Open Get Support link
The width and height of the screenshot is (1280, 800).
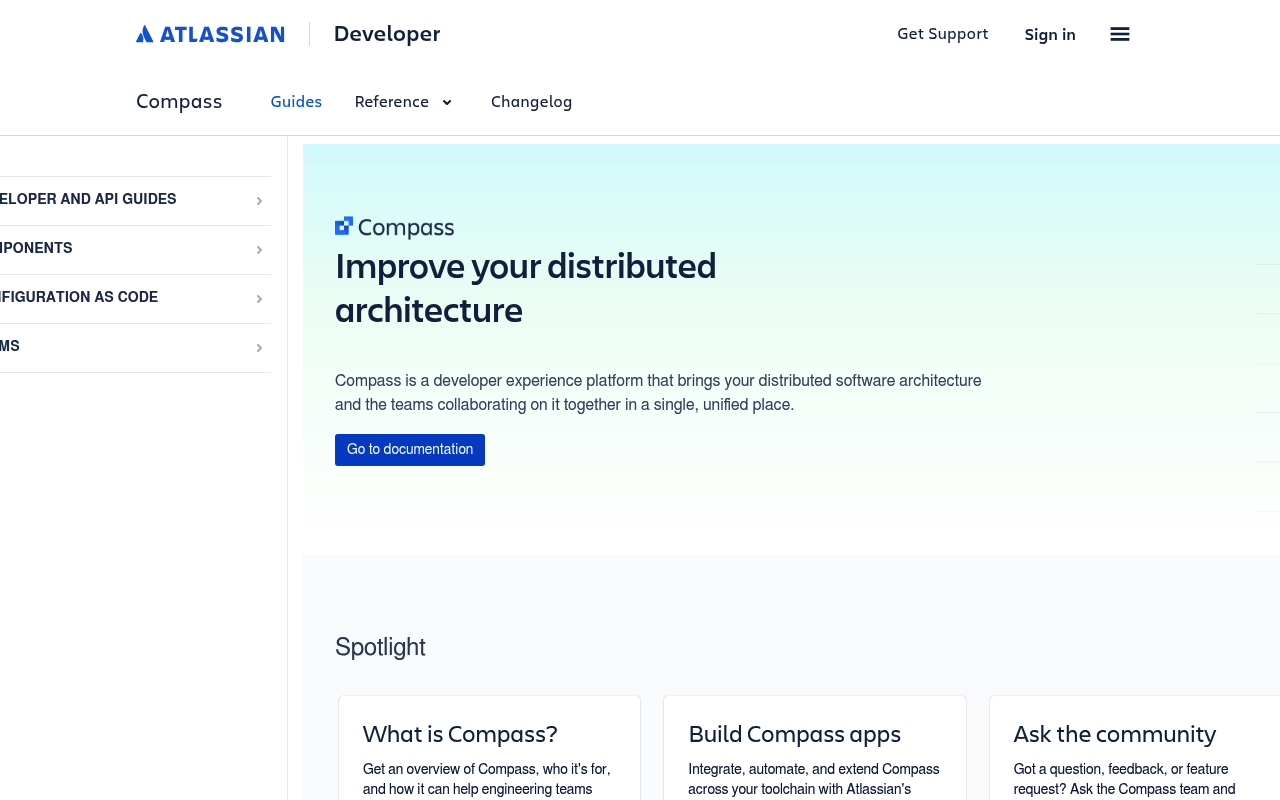click(942, 34)
